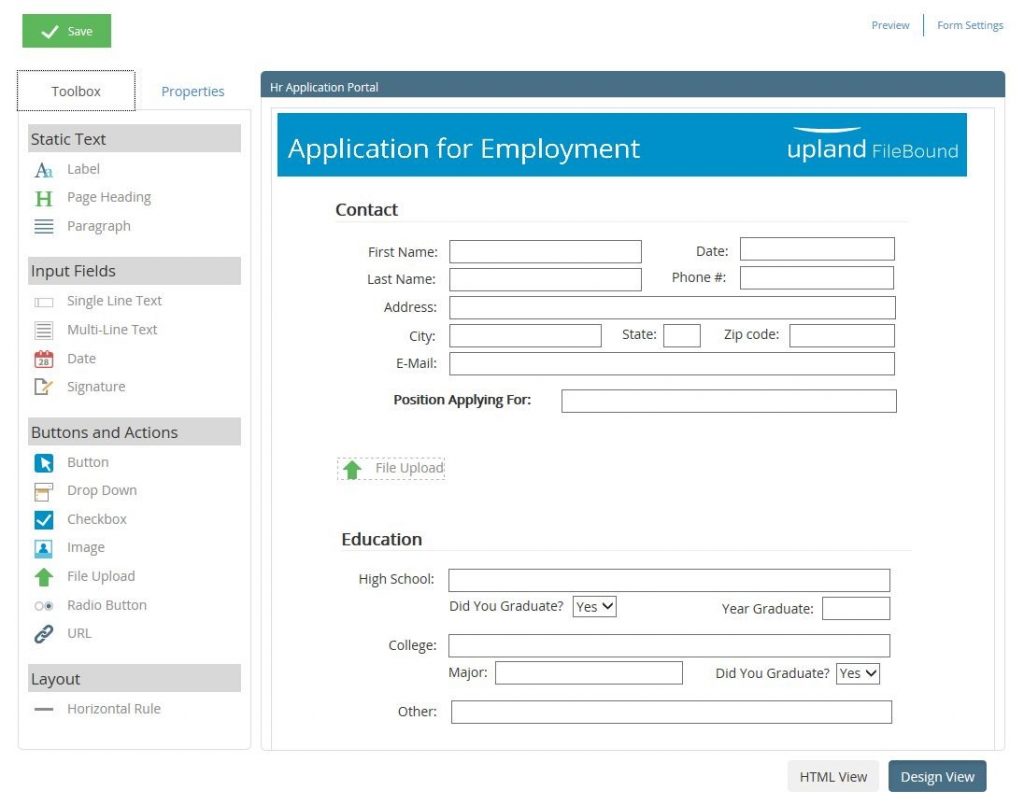Select the Paragraph icon in Toolbox
The image size is (1024, 805).
pos(43,227)
